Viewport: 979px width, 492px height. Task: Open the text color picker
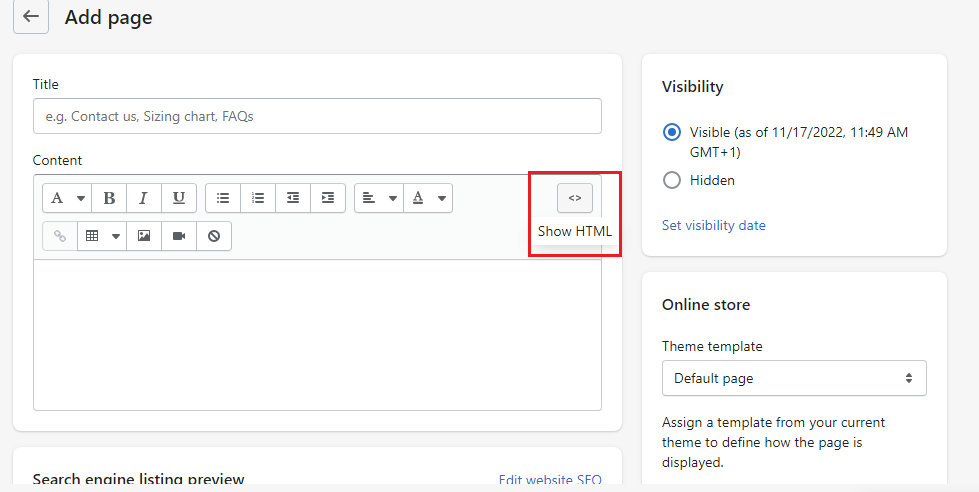[x=429, y=198]
